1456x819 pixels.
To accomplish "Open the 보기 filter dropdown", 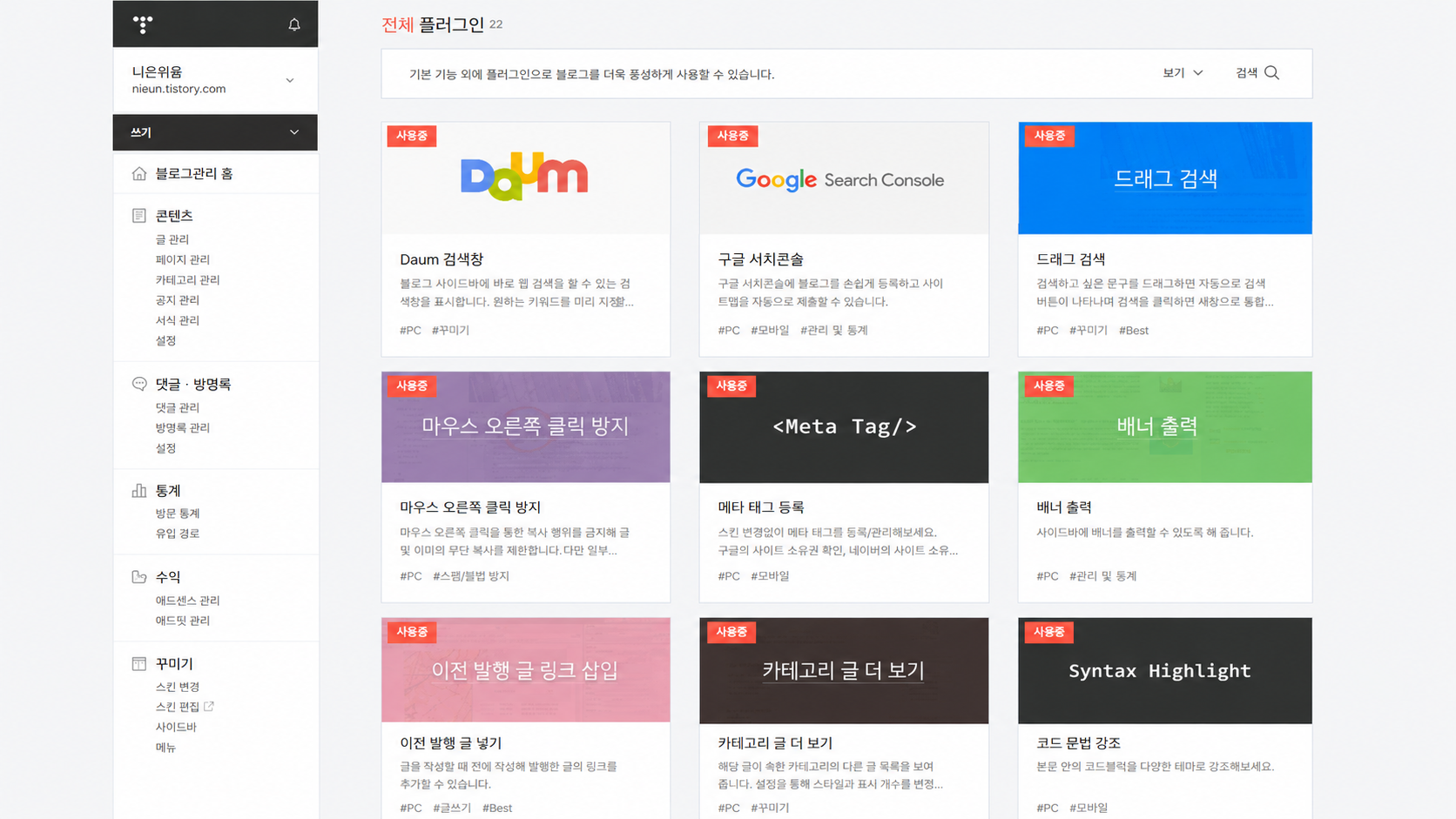I will coord(1183,73).
